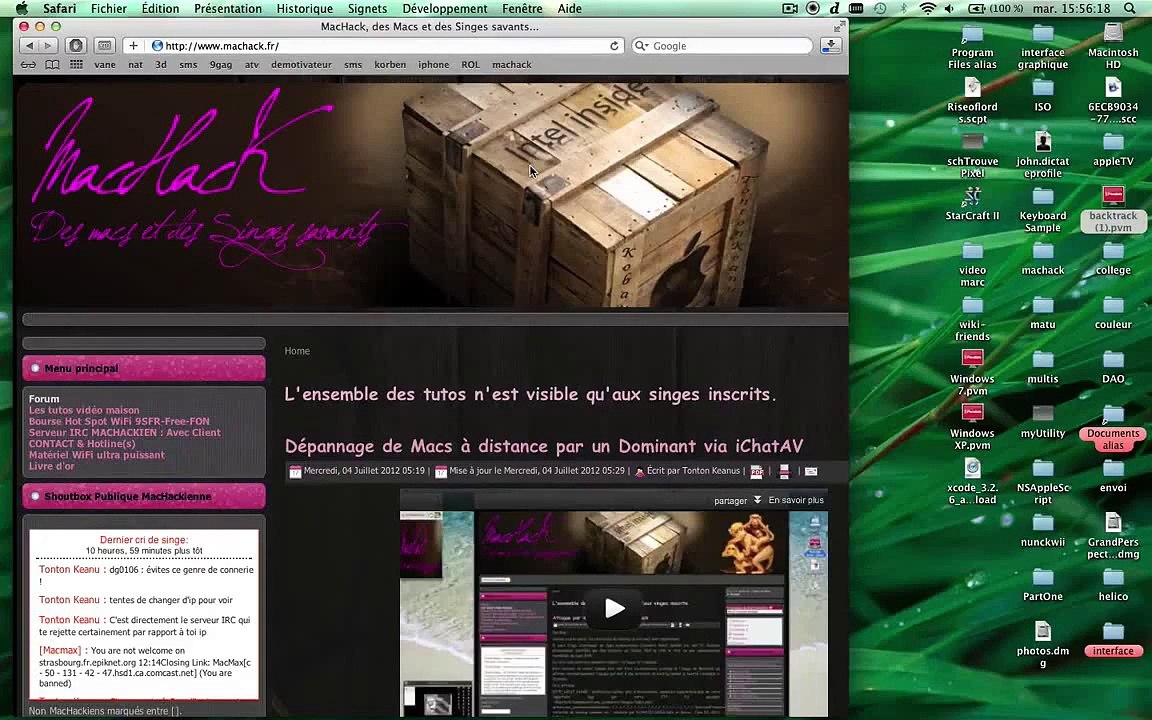Click the volume icon in the menu bar
The width and height of the screenshot is (1152, 720).
(949, 9)
